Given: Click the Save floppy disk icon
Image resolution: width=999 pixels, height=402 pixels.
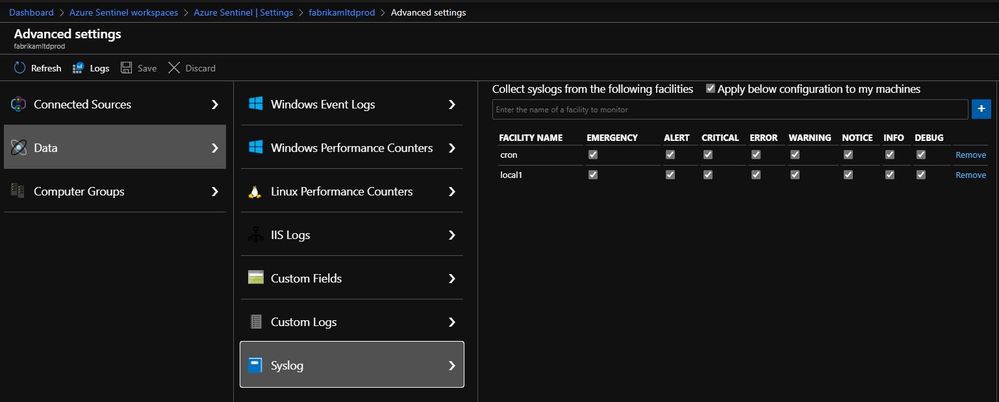Looking at the screenshot, I should click(x=126, y=68).
